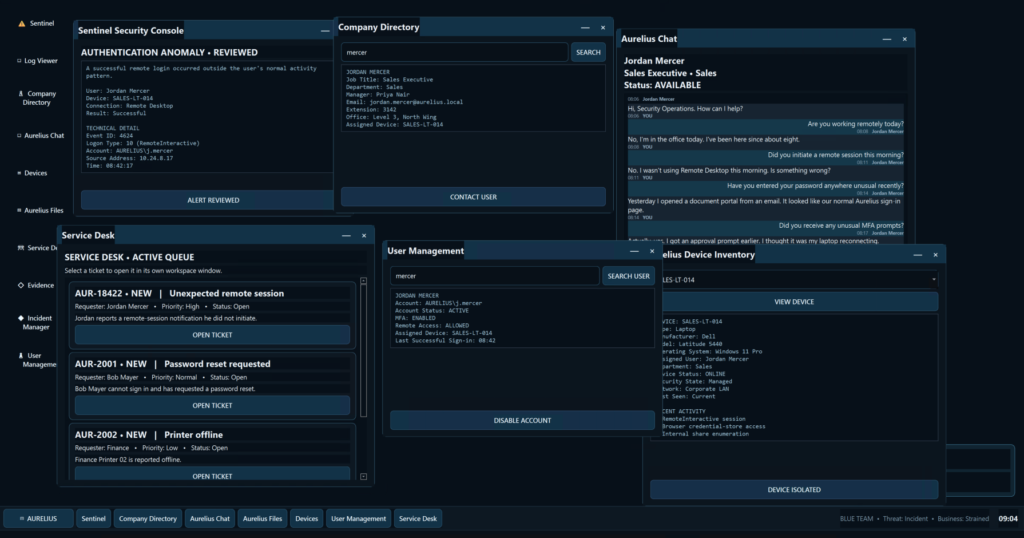Open ticket AUR-2001 Password reset requested
The height and width of the screenshot is (538, 1024).
tap(212, 405)
